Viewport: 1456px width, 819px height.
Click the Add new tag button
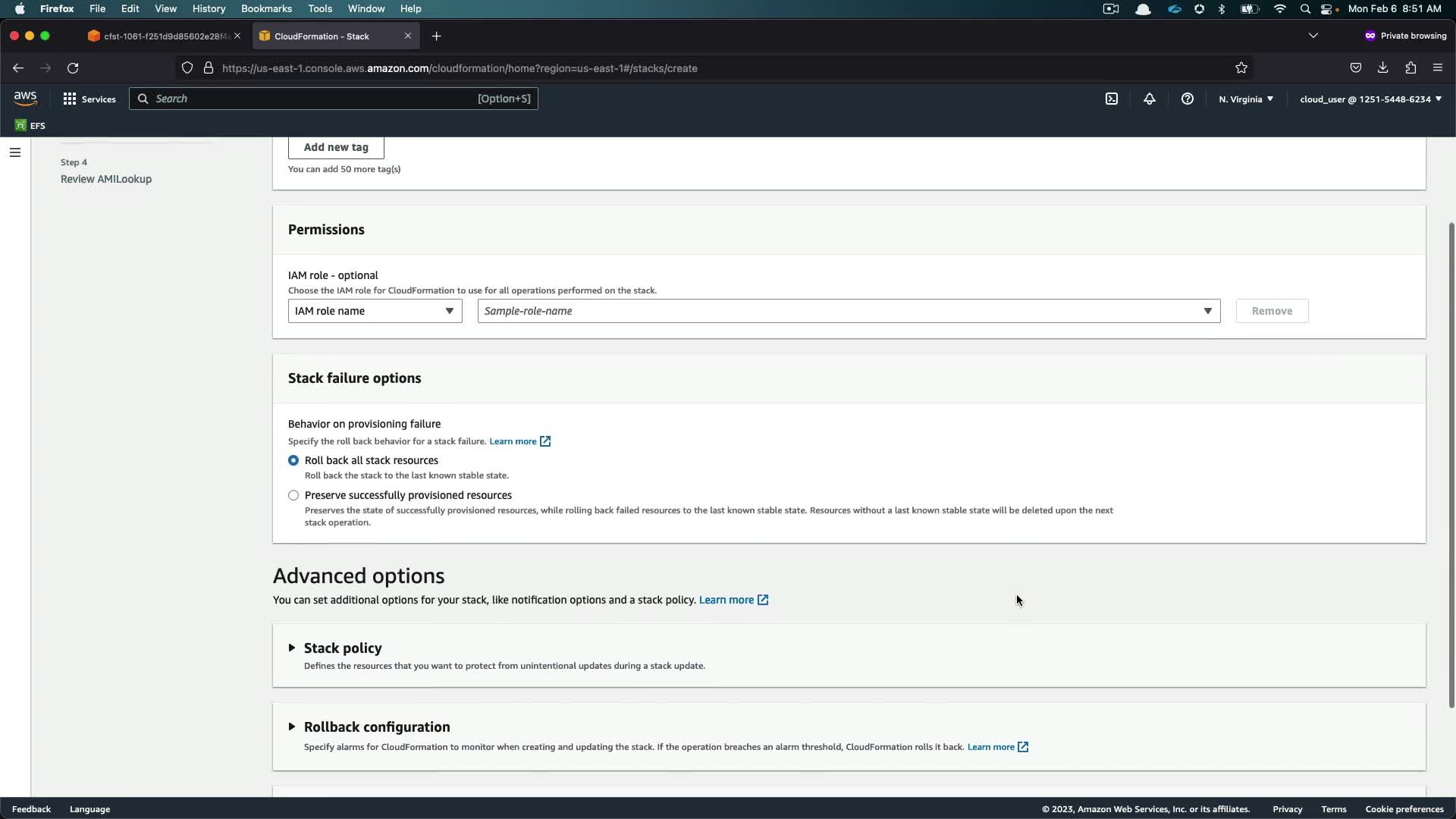tap(336, 147)
